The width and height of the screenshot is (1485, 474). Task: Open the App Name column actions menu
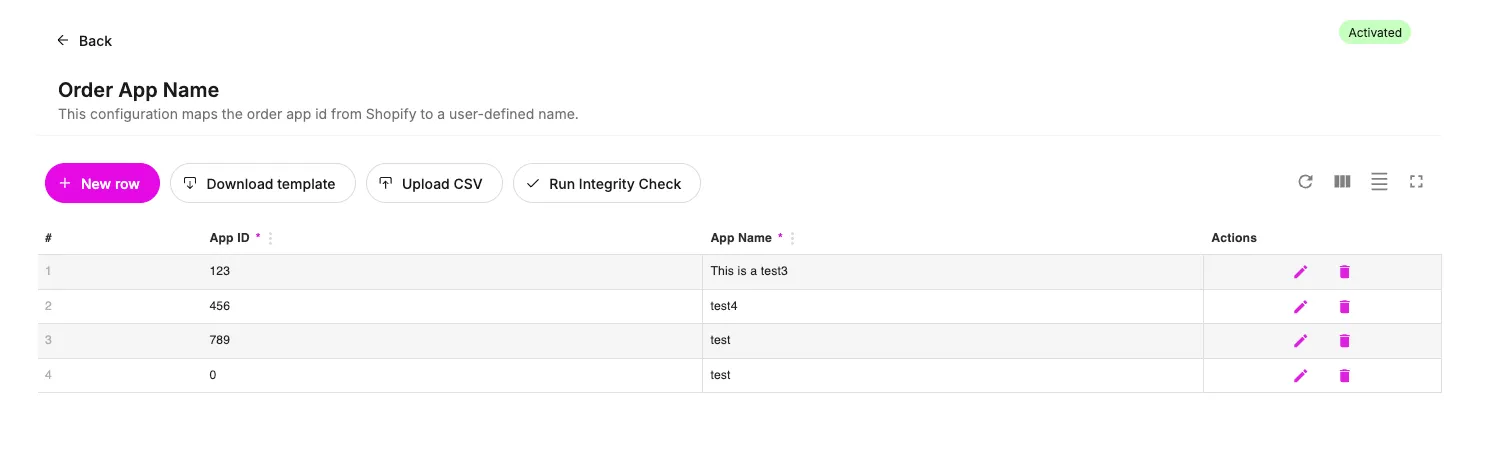(x=793, y=239)
